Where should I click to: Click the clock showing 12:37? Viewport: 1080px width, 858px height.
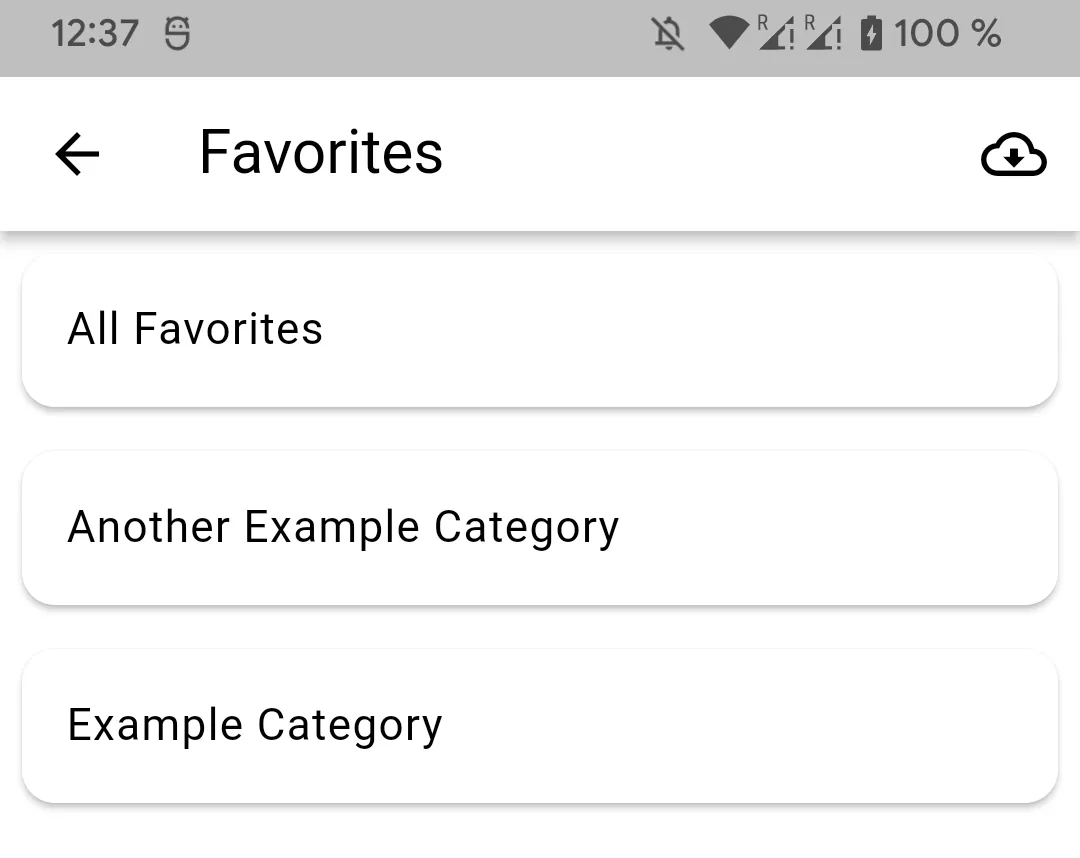[95, 34]
